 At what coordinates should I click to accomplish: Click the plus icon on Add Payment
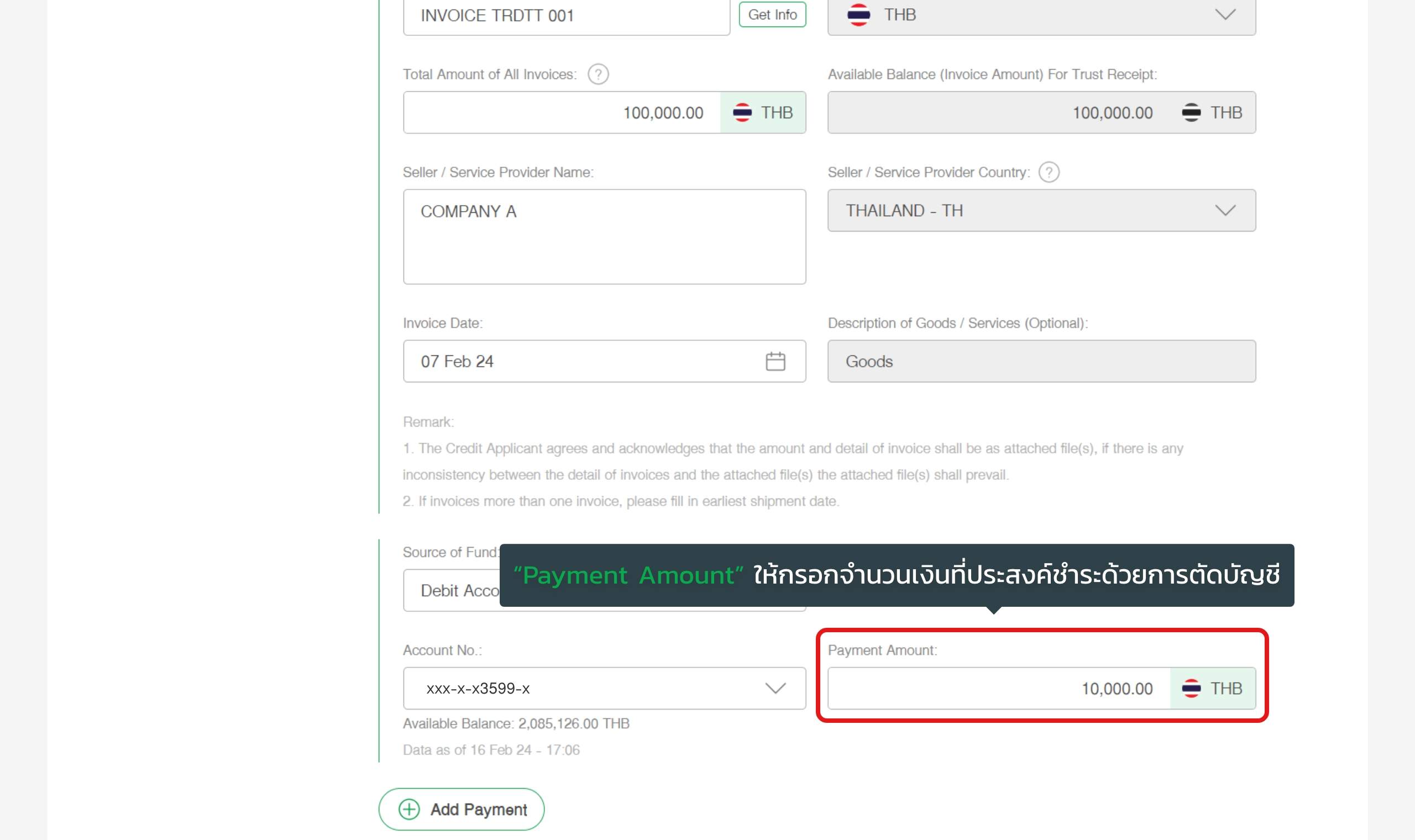coord(409,810)
